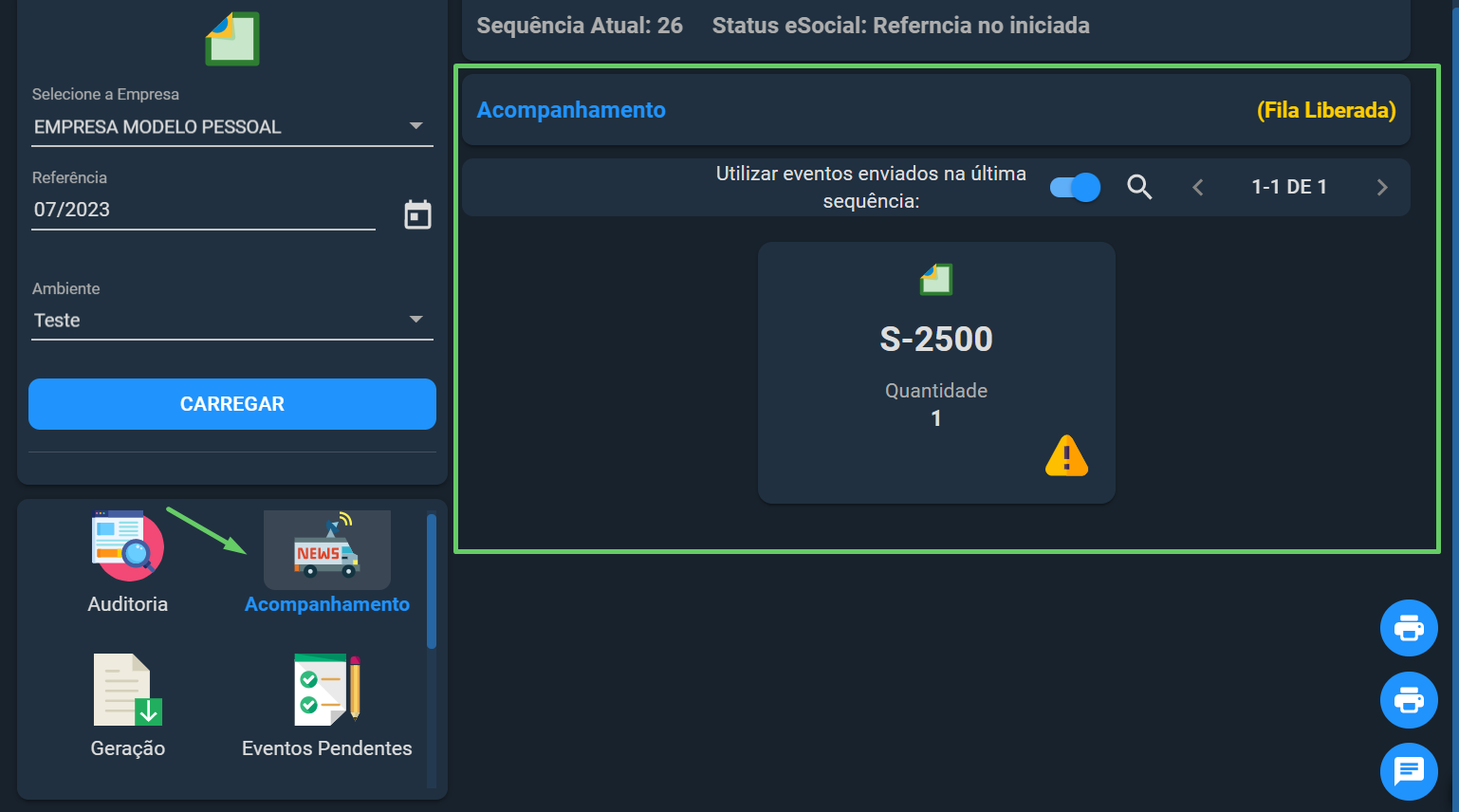Go to next page chevron

(1382, 187)
